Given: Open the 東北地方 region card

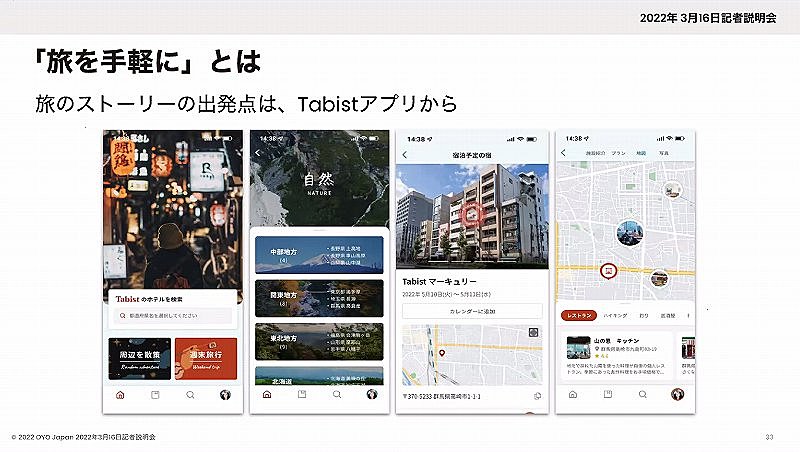Looking at the screenshot, I should [x=319, y=342].
